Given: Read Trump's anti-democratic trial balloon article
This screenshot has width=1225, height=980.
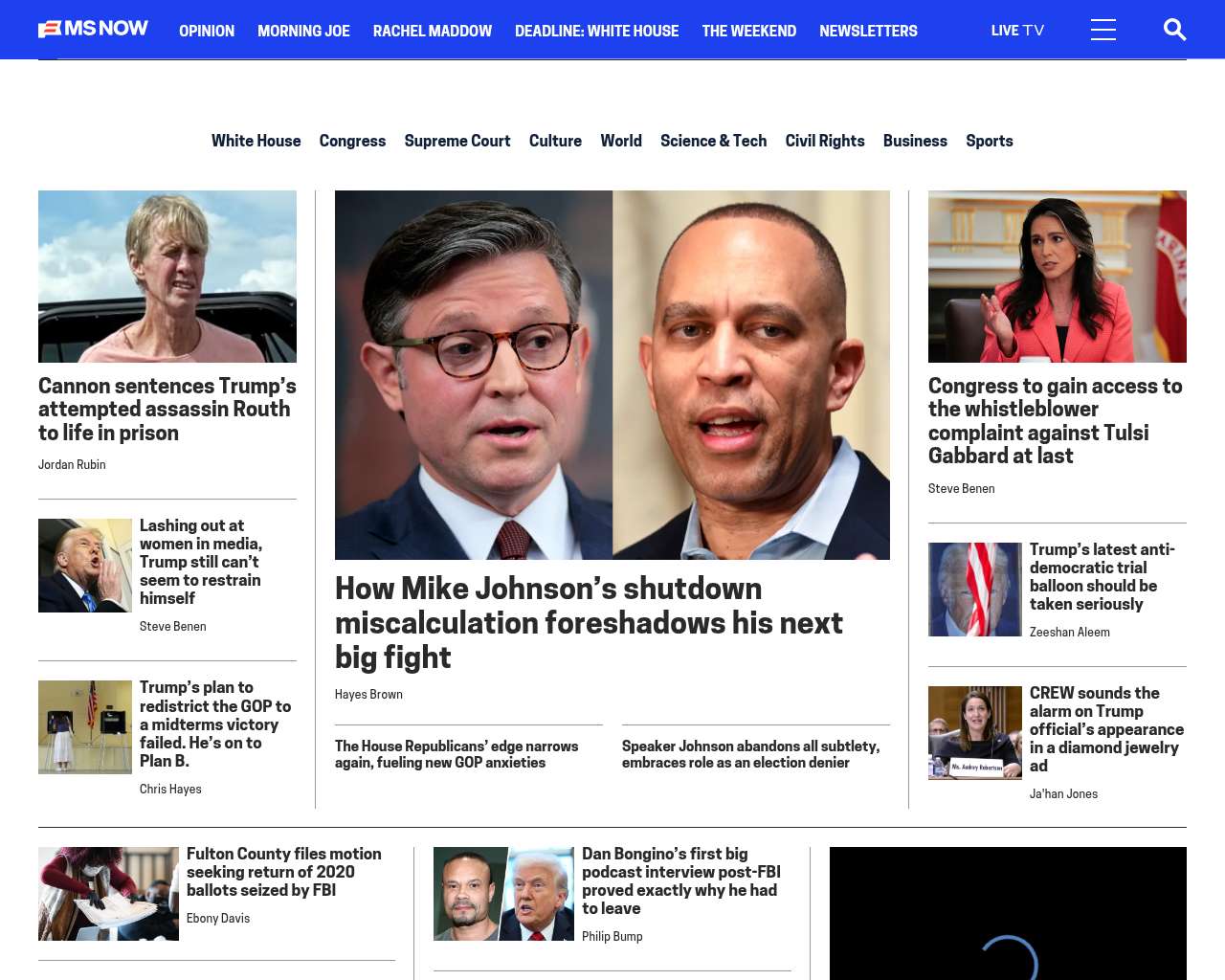Looking at the screenshot, I should [1102, 576].
